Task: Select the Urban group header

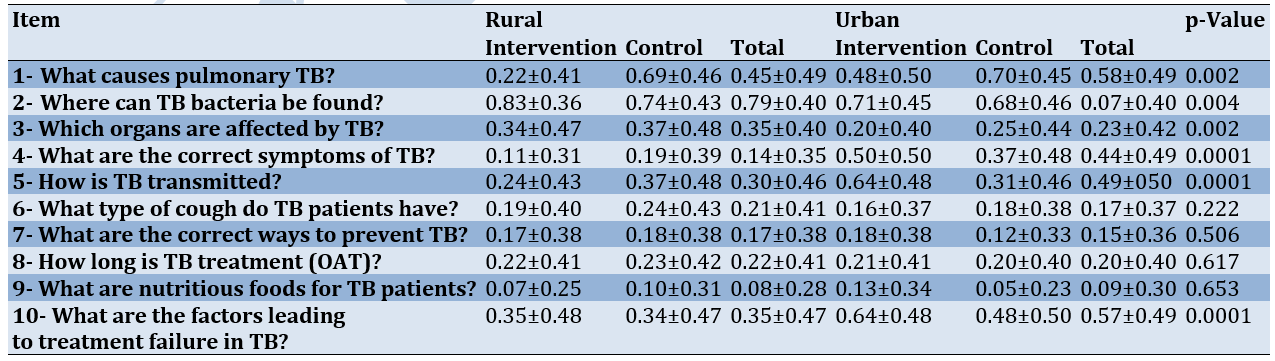Action: pos(867,20)
